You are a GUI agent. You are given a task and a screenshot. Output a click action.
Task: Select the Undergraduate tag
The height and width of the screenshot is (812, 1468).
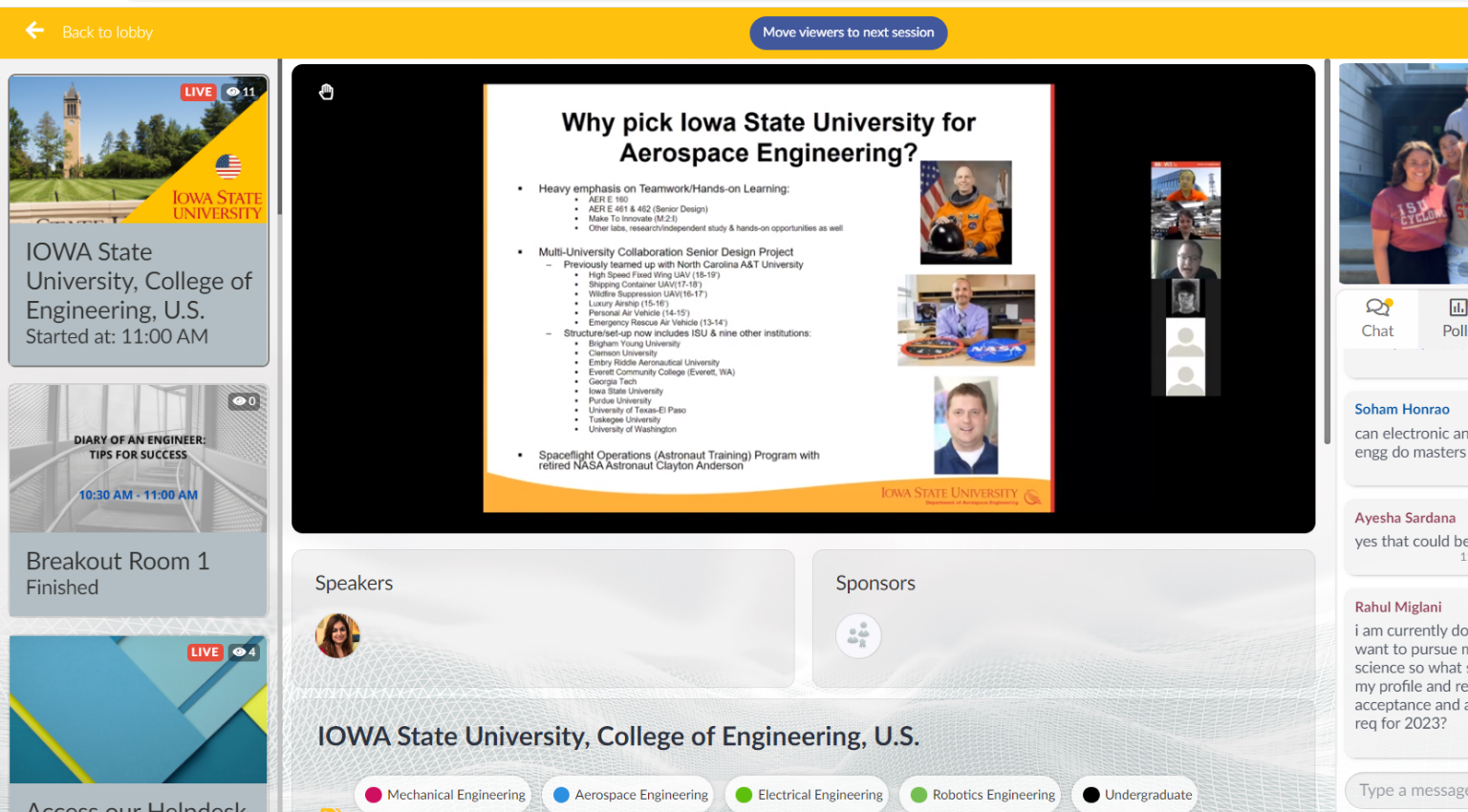1135,795
